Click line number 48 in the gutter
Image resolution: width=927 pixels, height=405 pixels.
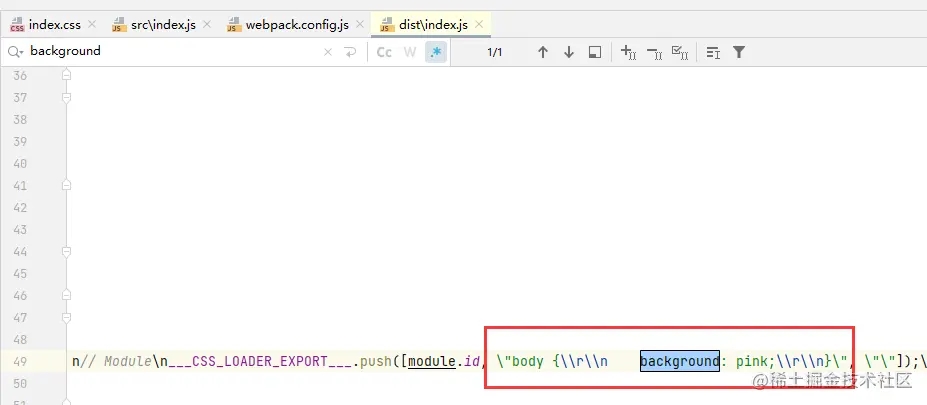[20, 340]
